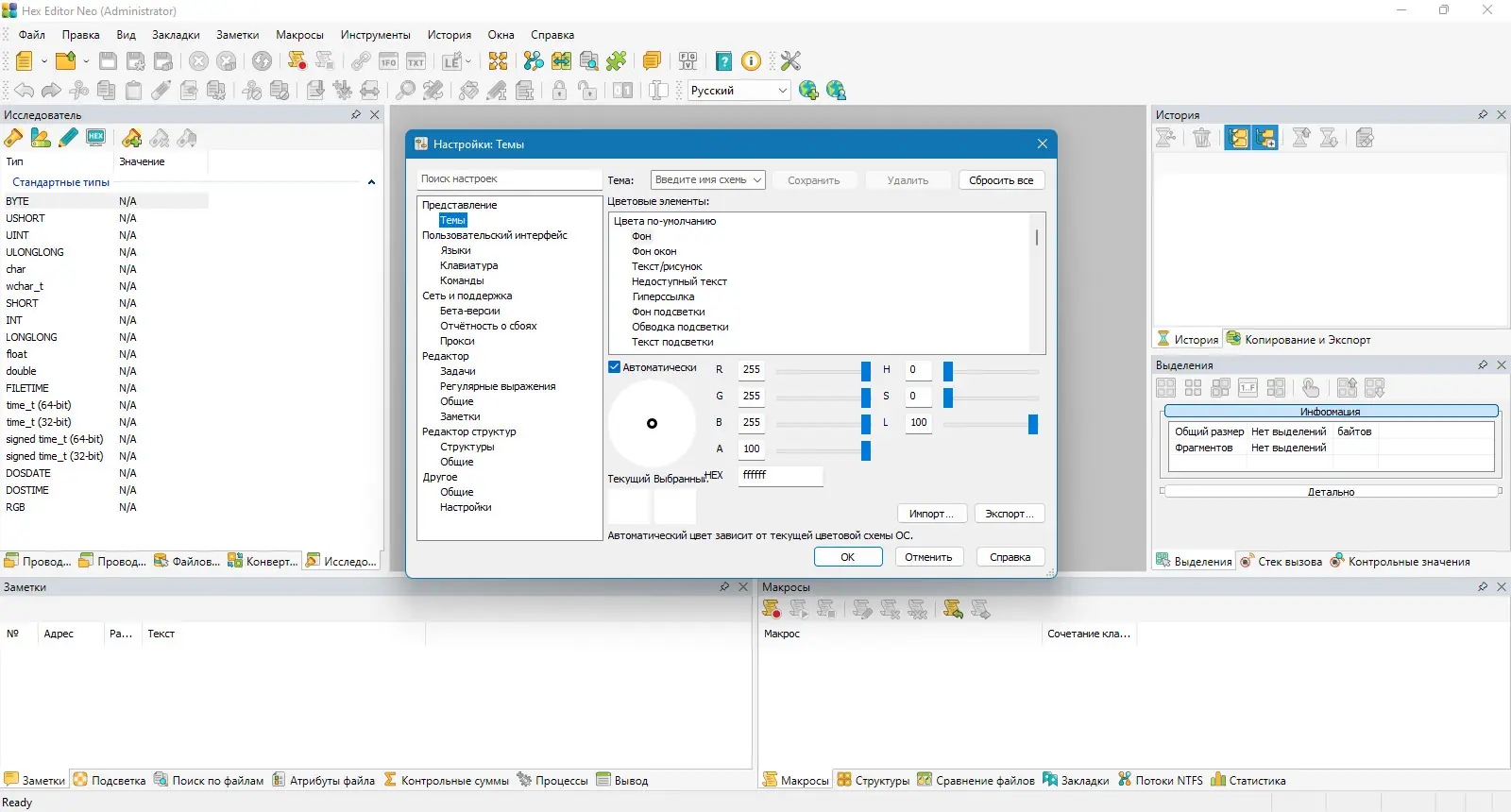Click the flashlight icon in Исследователь panel
Viewport: 1511px width, 812px height.
(13, 138)
